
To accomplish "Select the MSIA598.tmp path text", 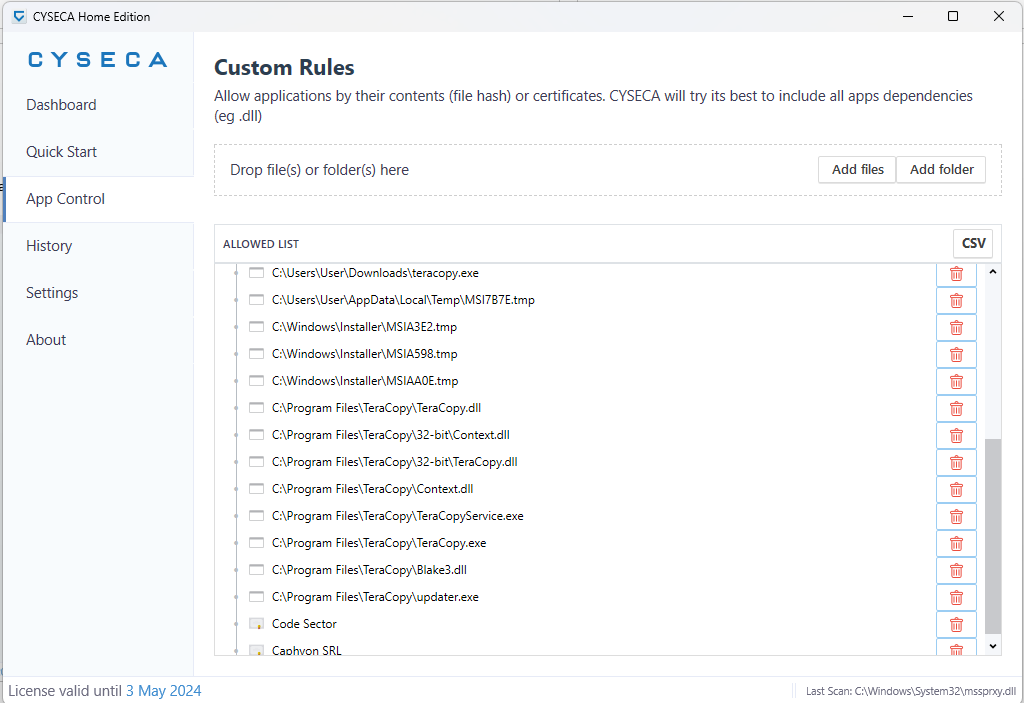I will (x=364, y=353).
